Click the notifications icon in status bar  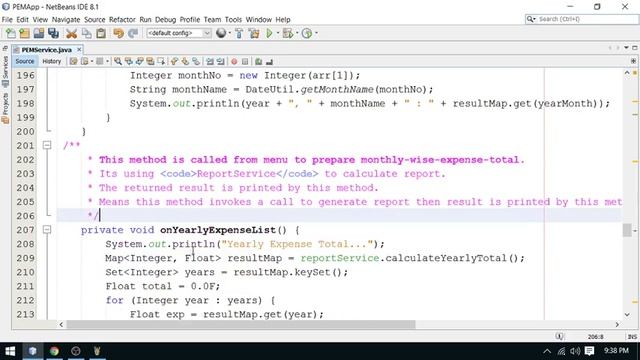tap(560, 336)
